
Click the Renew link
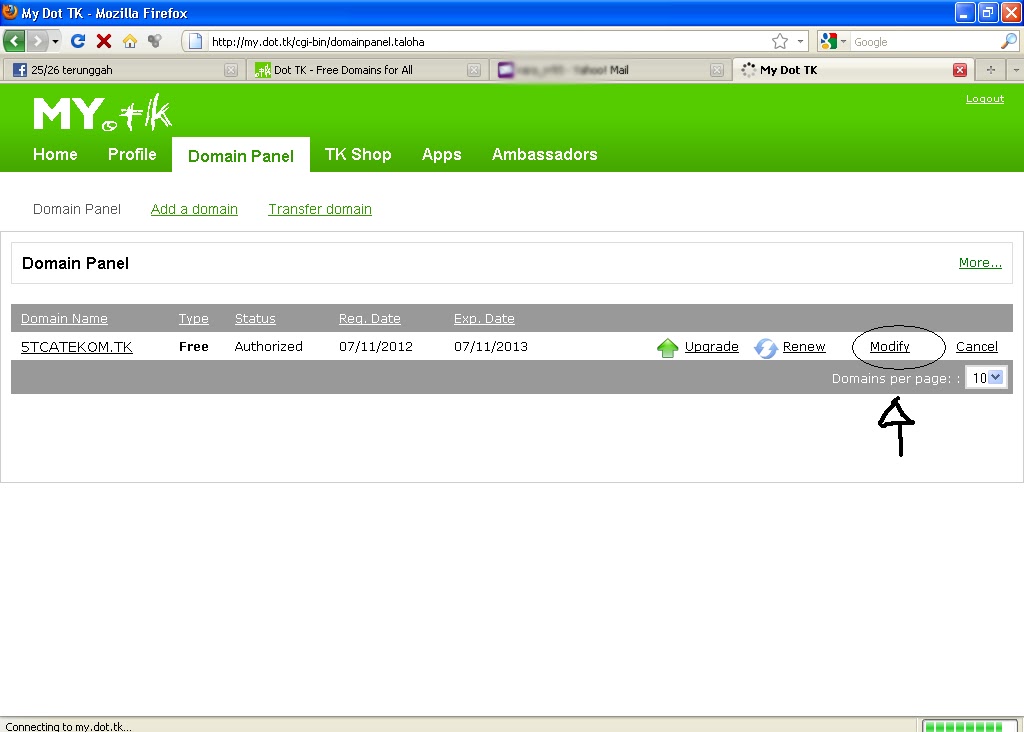(804, 347)
